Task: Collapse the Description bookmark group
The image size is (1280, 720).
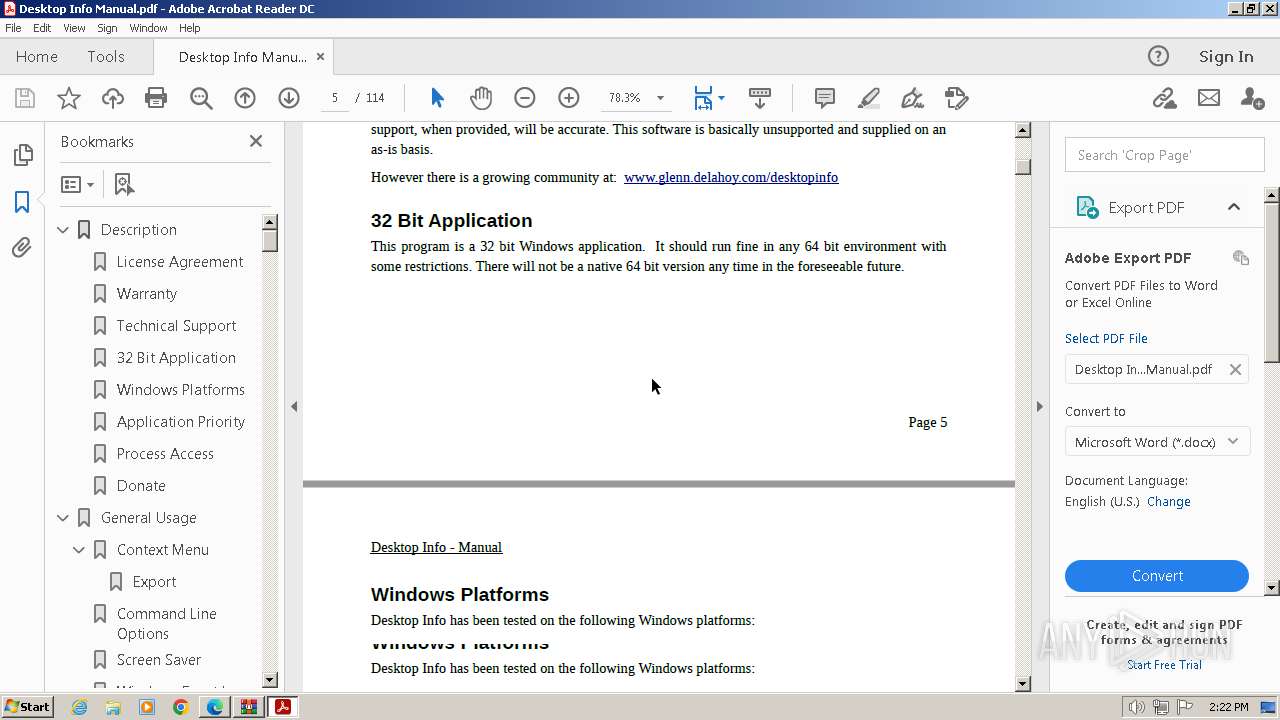Action: (63, 230)
